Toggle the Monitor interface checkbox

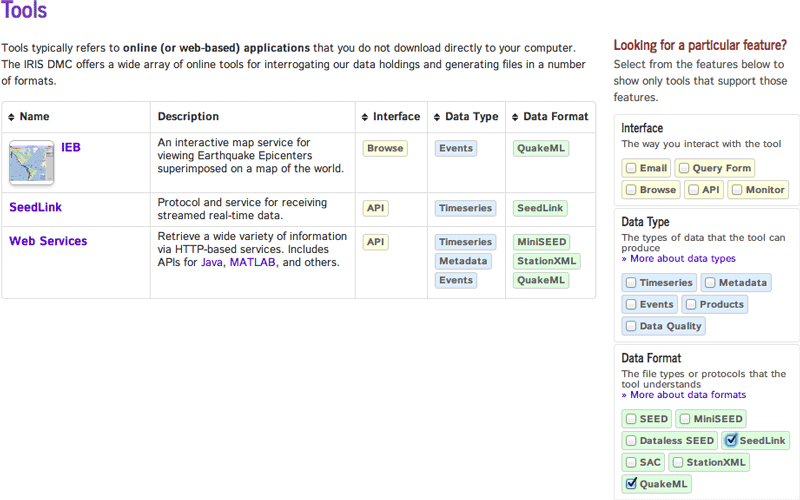click(x=737, y=190)
